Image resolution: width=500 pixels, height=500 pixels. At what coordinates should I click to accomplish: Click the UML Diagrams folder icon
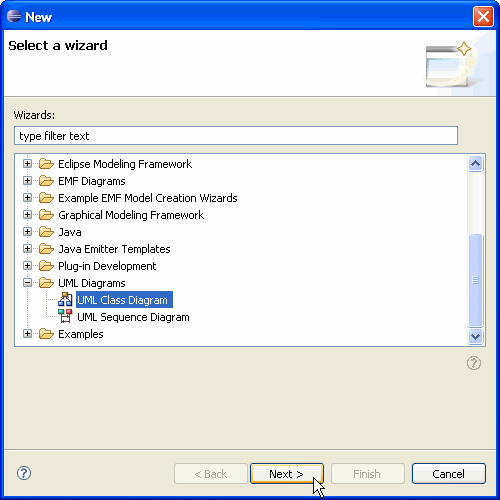tap(46, 283)
